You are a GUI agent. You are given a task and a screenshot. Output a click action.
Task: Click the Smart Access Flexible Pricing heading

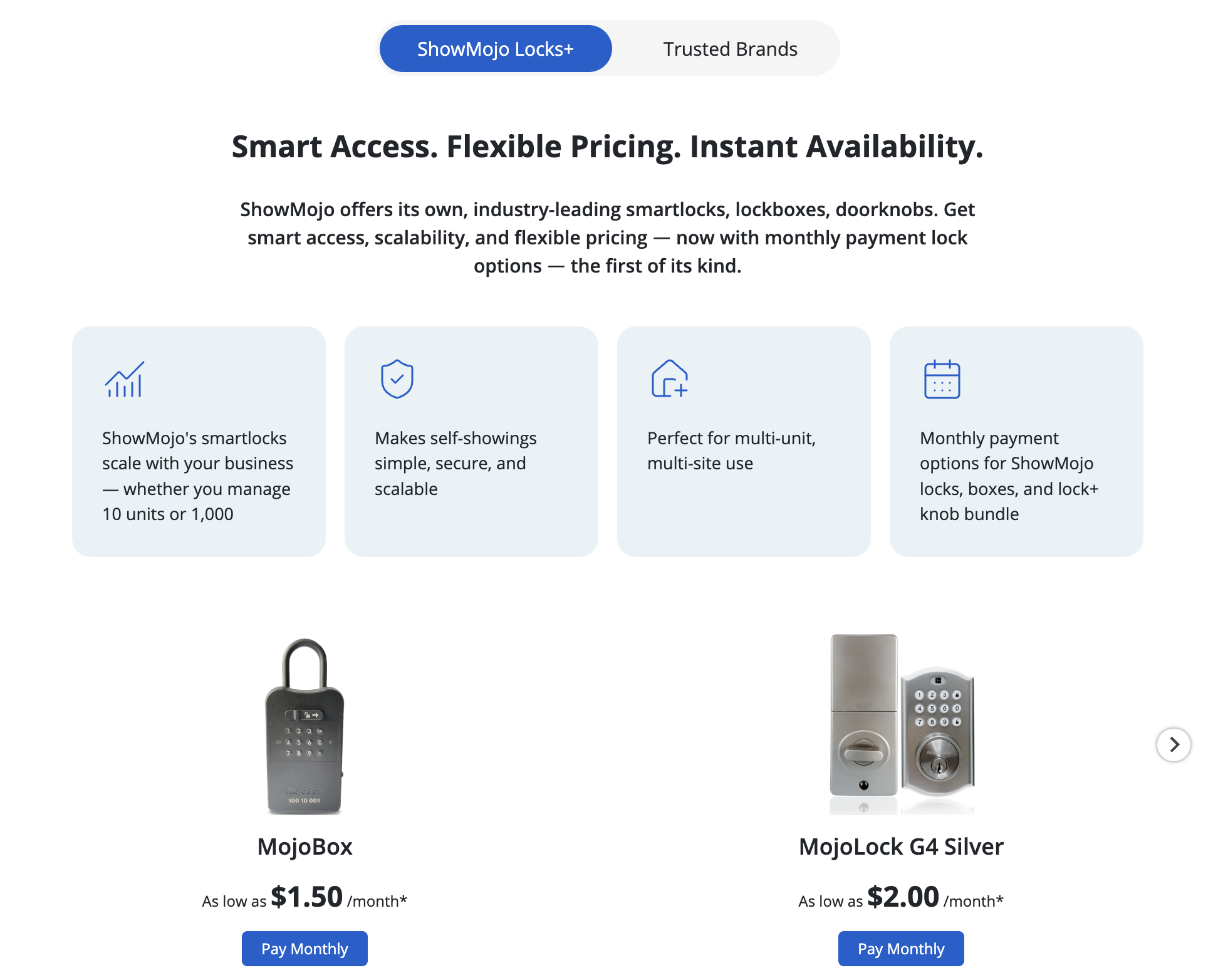pos(607,147)
